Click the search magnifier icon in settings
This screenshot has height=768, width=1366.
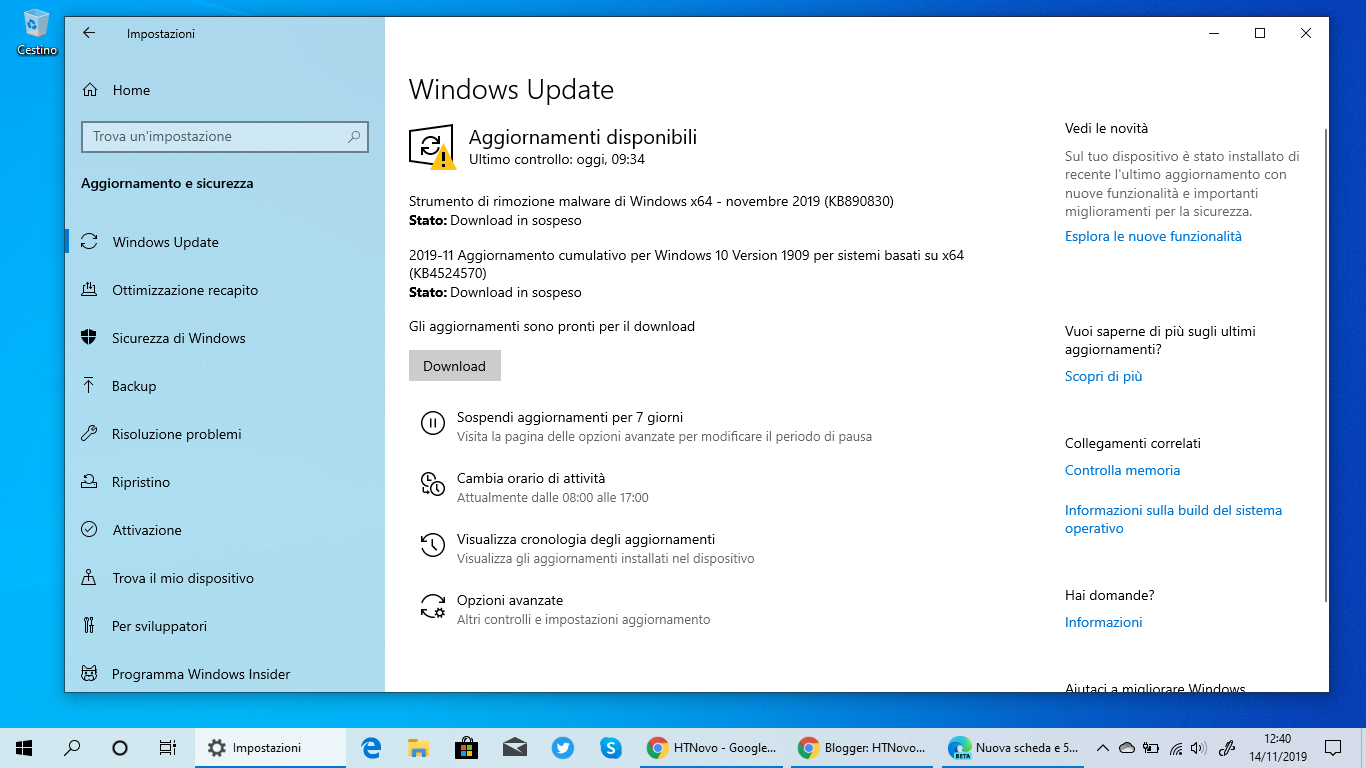pos(354,137)
